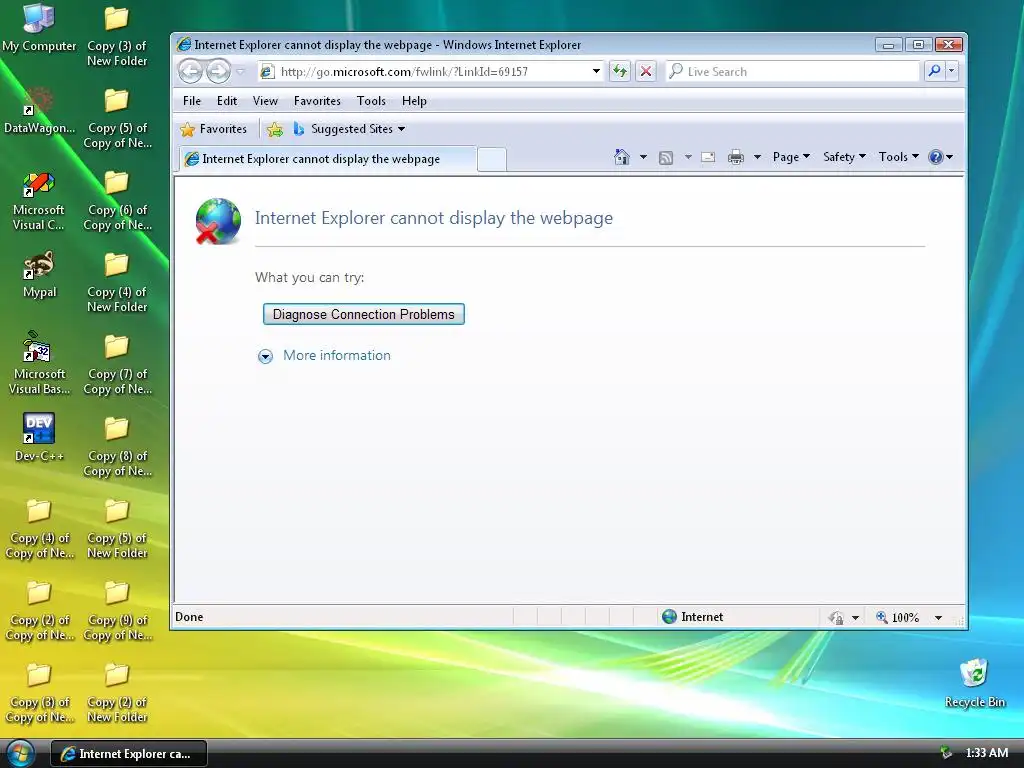The width and height of the screenshot is (1024, 768).
Task: Click the page heading 'Internet Explorer cannot display the webpage'
Action: [x=434, y=217]
